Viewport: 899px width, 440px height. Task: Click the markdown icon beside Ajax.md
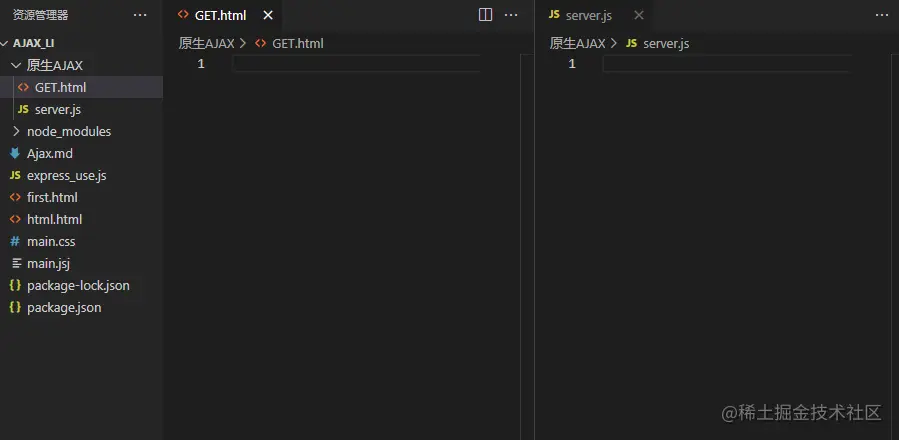coord(15,153)
